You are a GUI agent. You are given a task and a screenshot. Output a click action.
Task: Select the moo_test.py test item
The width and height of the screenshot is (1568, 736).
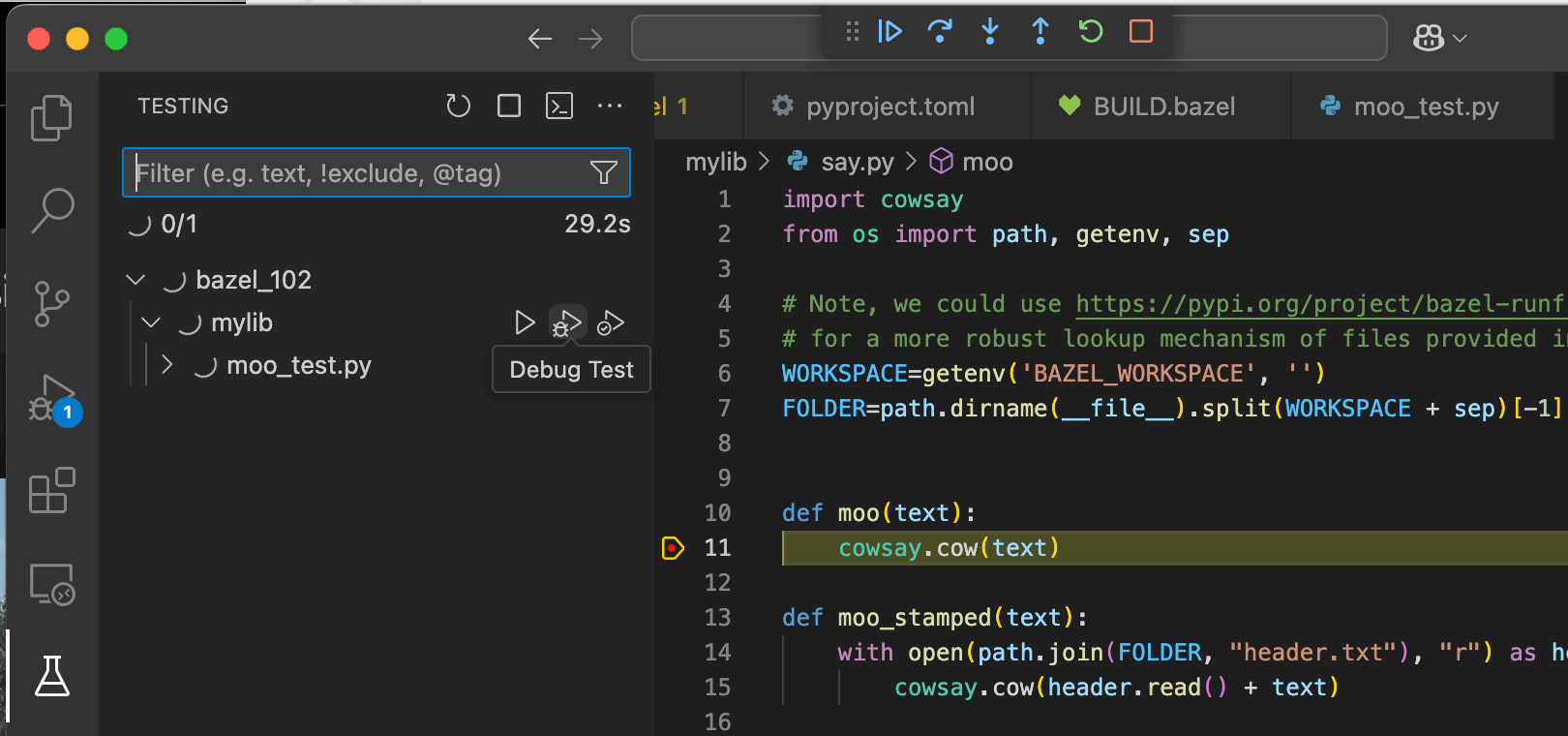point(298,365)
